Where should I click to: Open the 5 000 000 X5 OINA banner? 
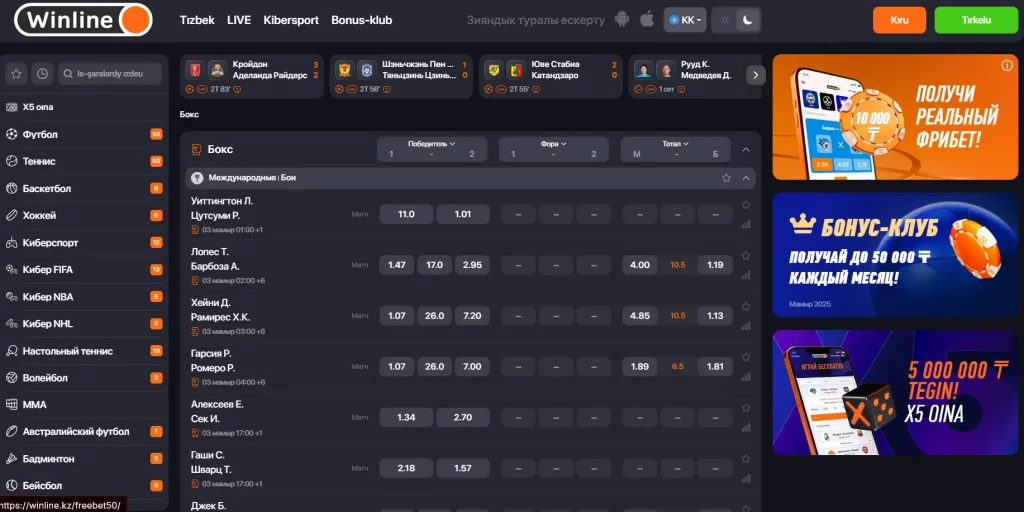[x=895, y=392]
